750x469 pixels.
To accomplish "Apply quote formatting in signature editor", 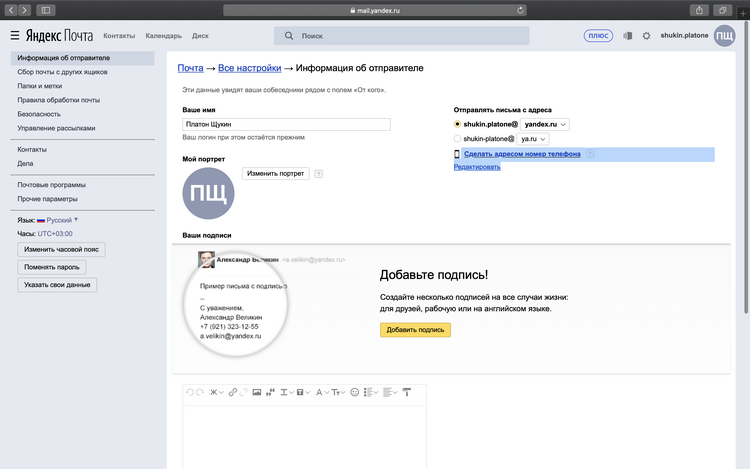I will [270, 393].
